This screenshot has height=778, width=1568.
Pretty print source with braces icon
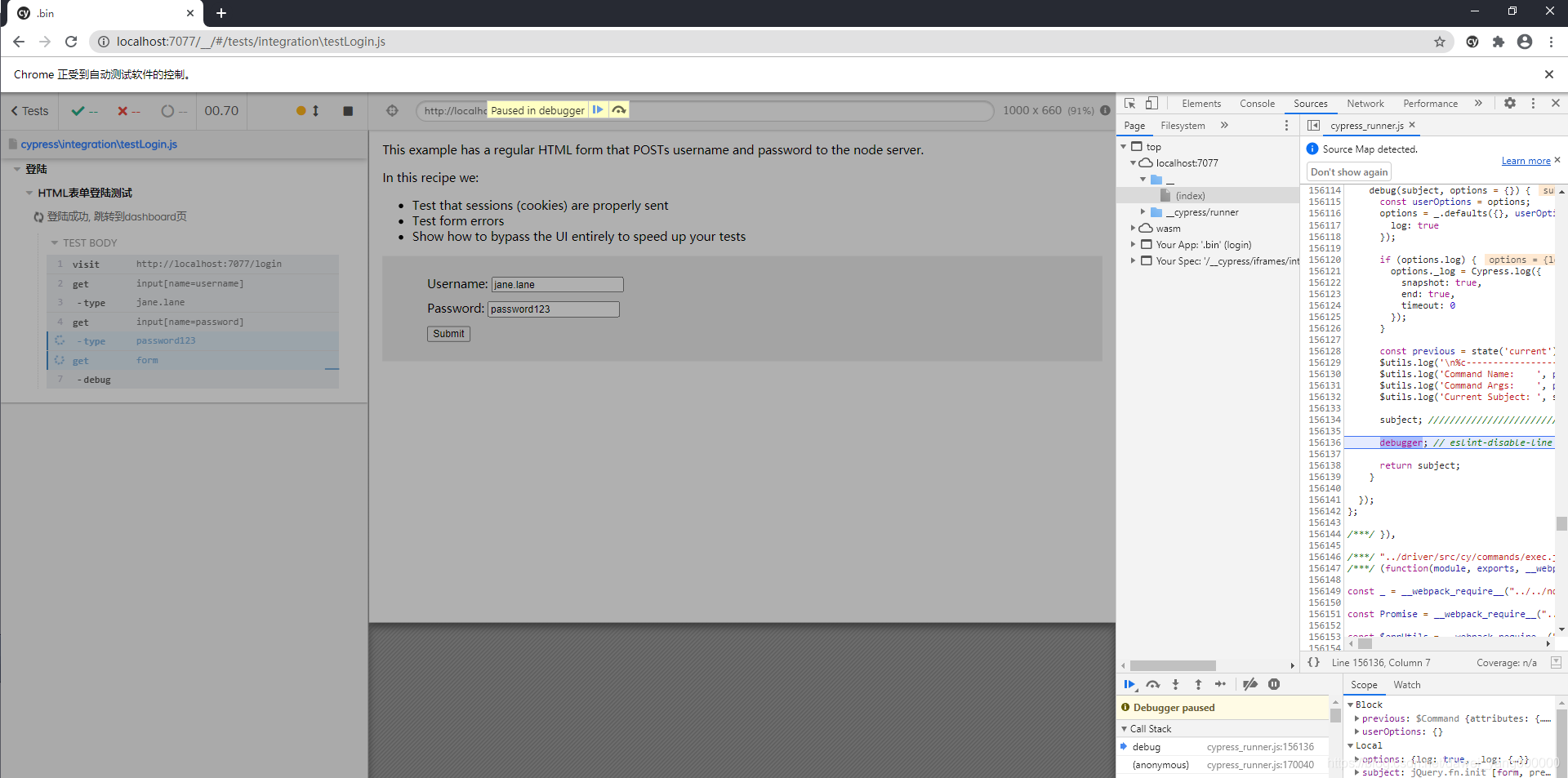point(1313,663)
